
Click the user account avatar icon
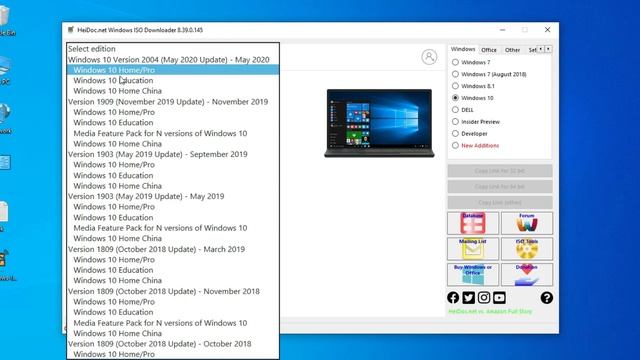[x=429, y=57]
